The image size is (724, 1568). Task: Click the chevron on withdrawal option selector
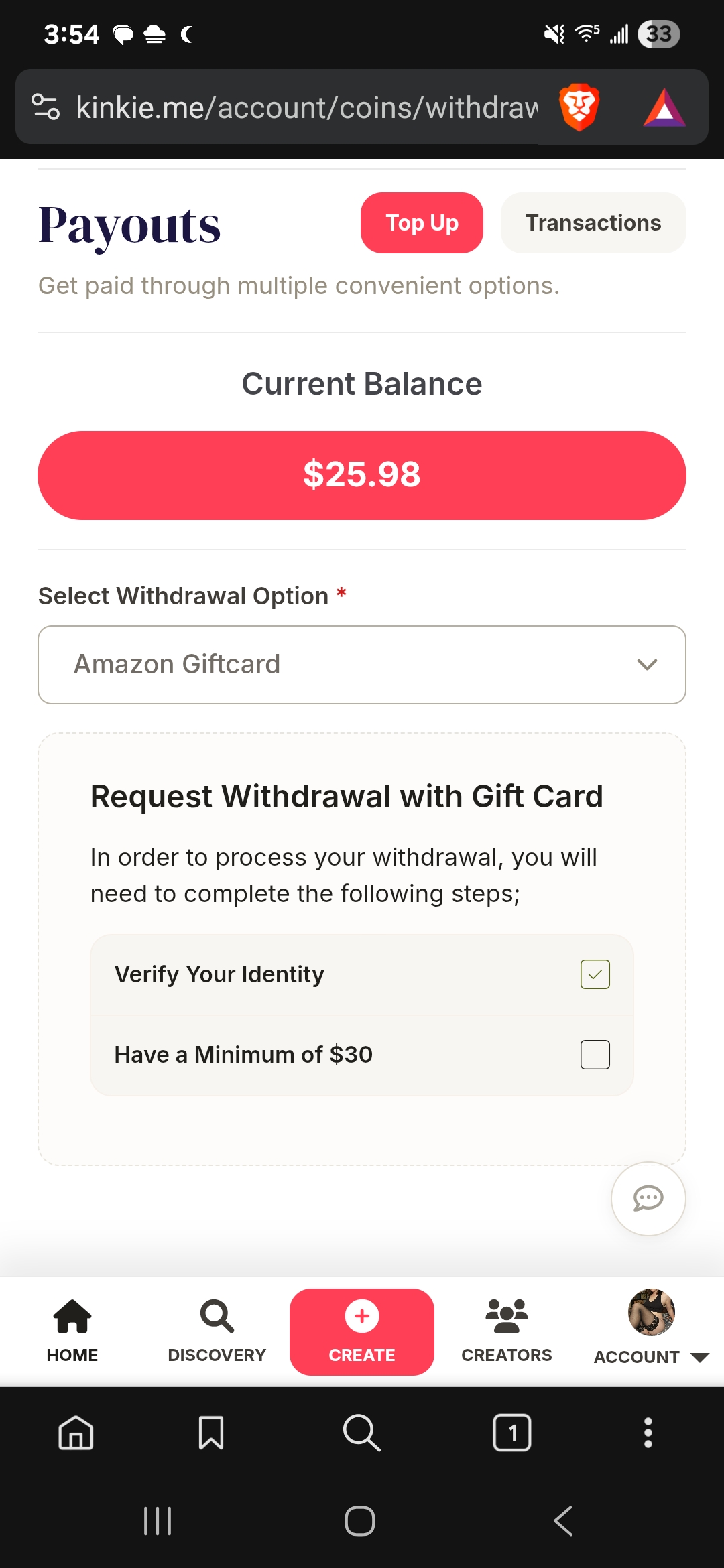[647, 665]
